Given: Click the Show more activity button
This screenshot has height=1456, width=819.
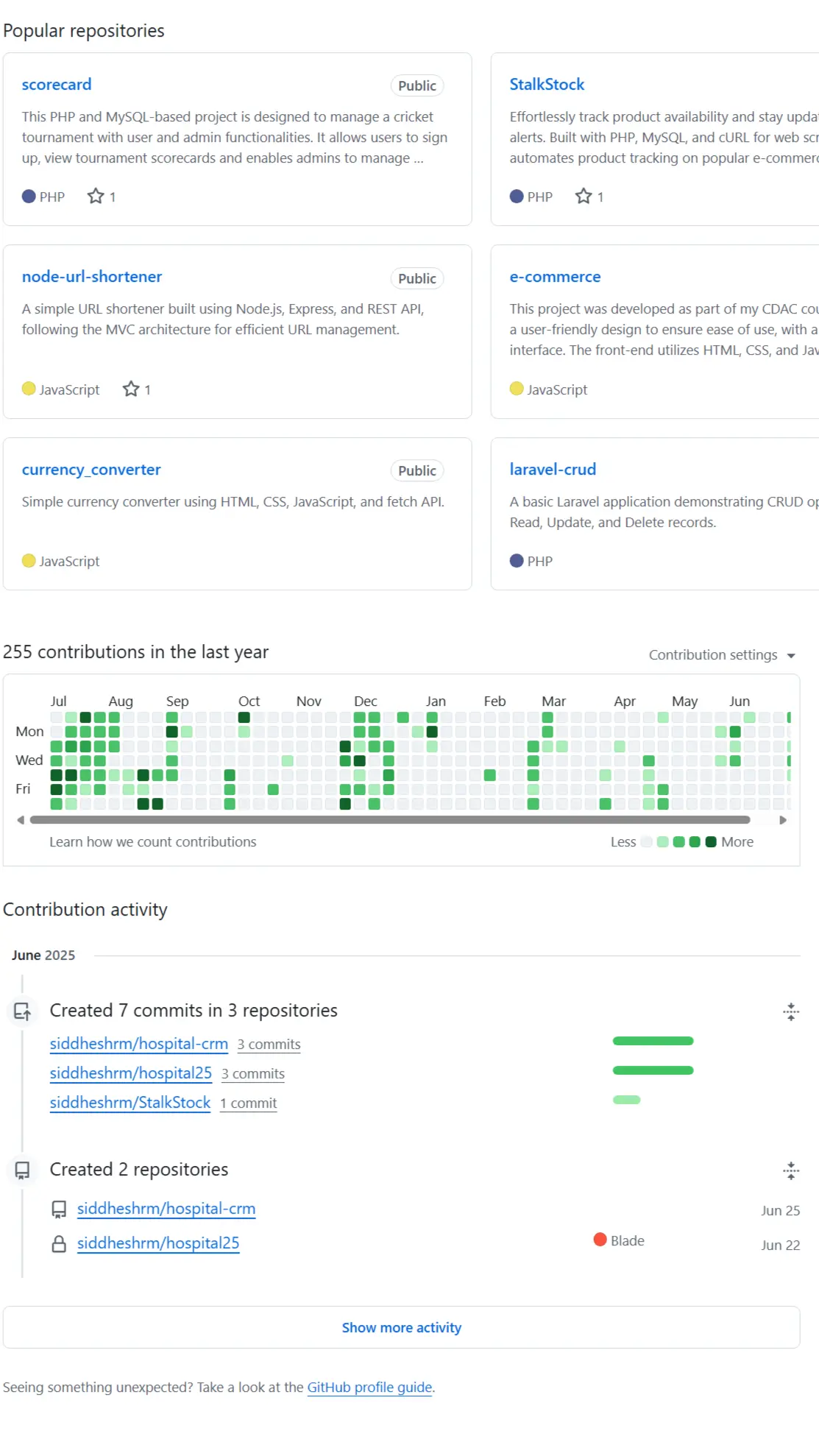Looking at the screenshot, I should point(401,1327).
